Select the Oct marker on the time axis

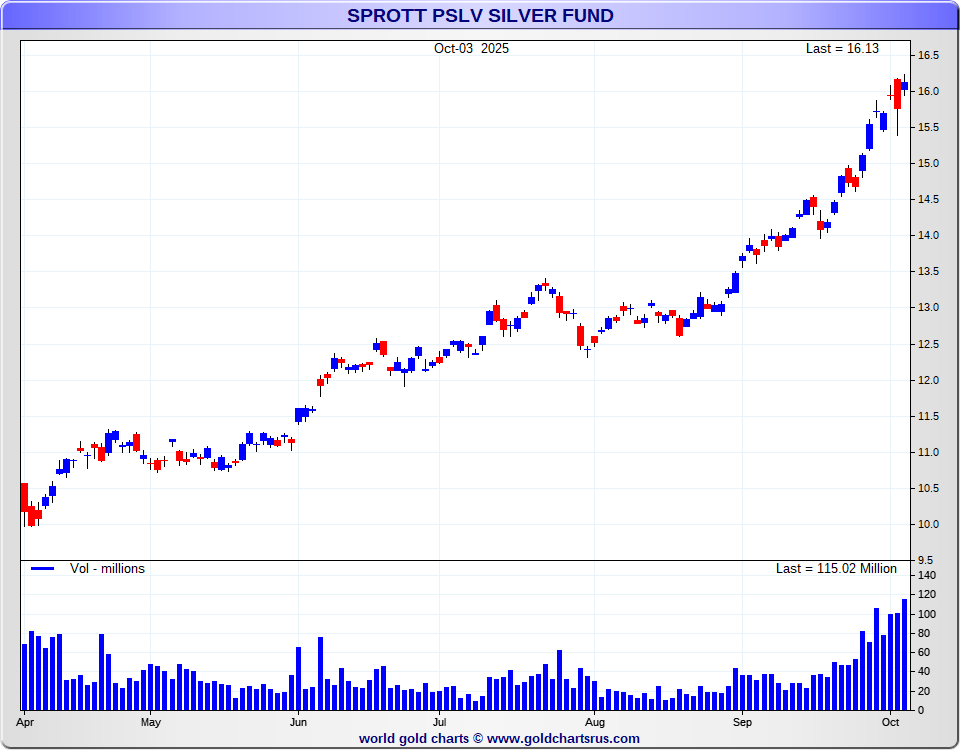tap(890, 721)
